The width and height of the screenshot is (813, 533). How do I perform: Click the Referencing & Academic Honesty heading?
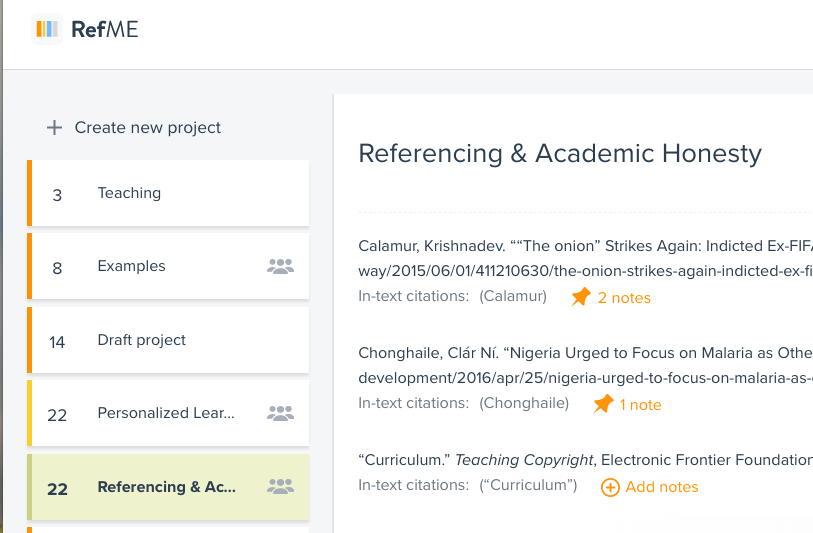tap(560, 153)
